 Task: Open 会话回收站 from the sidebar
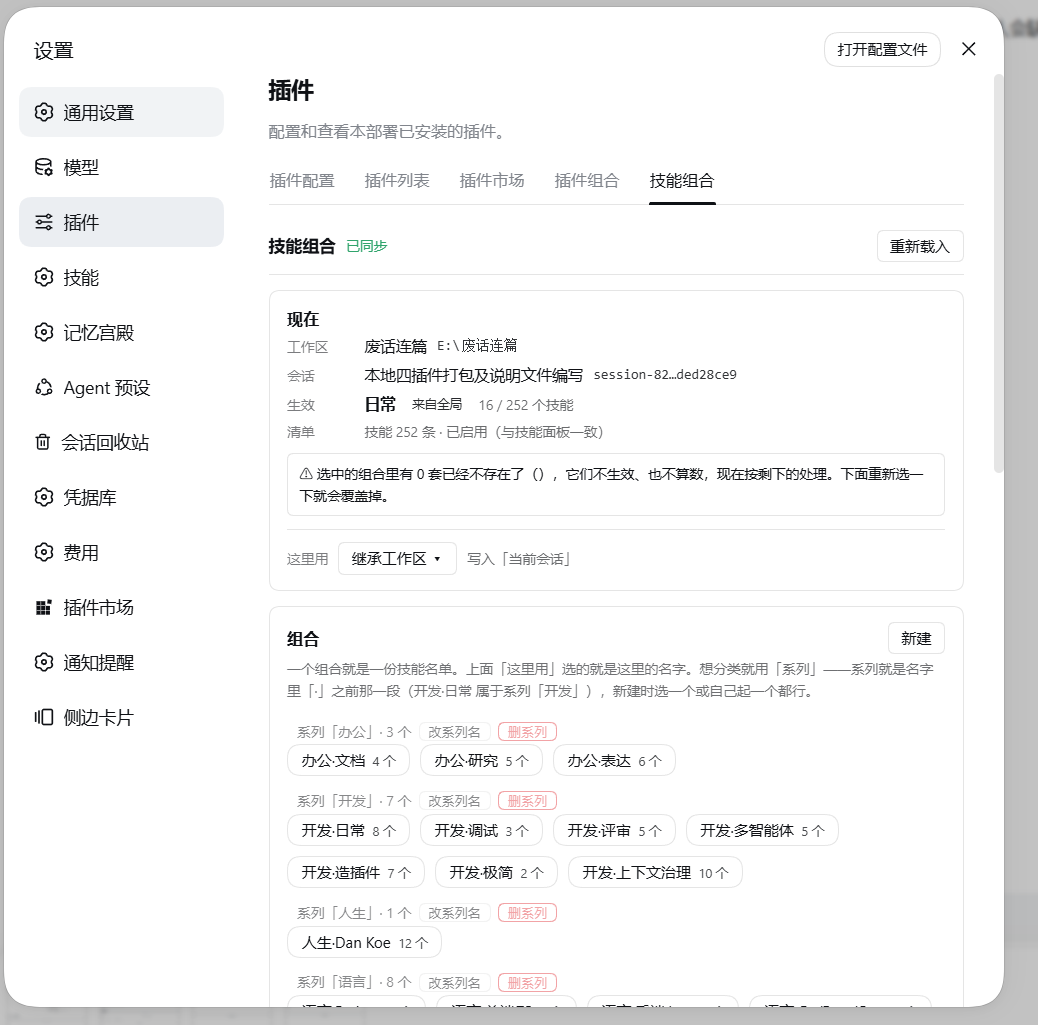121,442
